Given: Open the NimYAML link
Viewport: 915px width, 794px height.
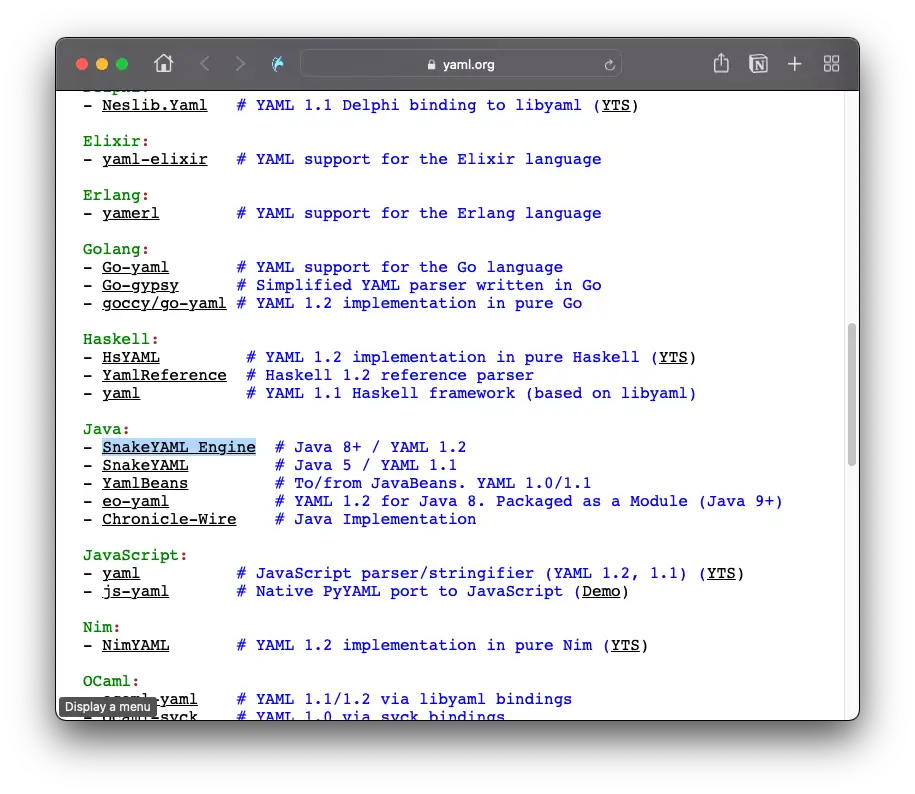Looking at the screenshot, I should coord(135,645).
